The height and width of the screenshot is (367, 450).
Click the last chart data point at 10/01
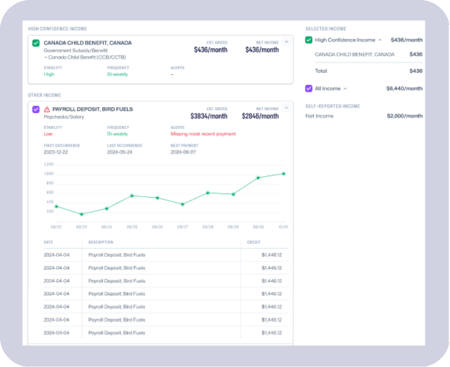284,174
